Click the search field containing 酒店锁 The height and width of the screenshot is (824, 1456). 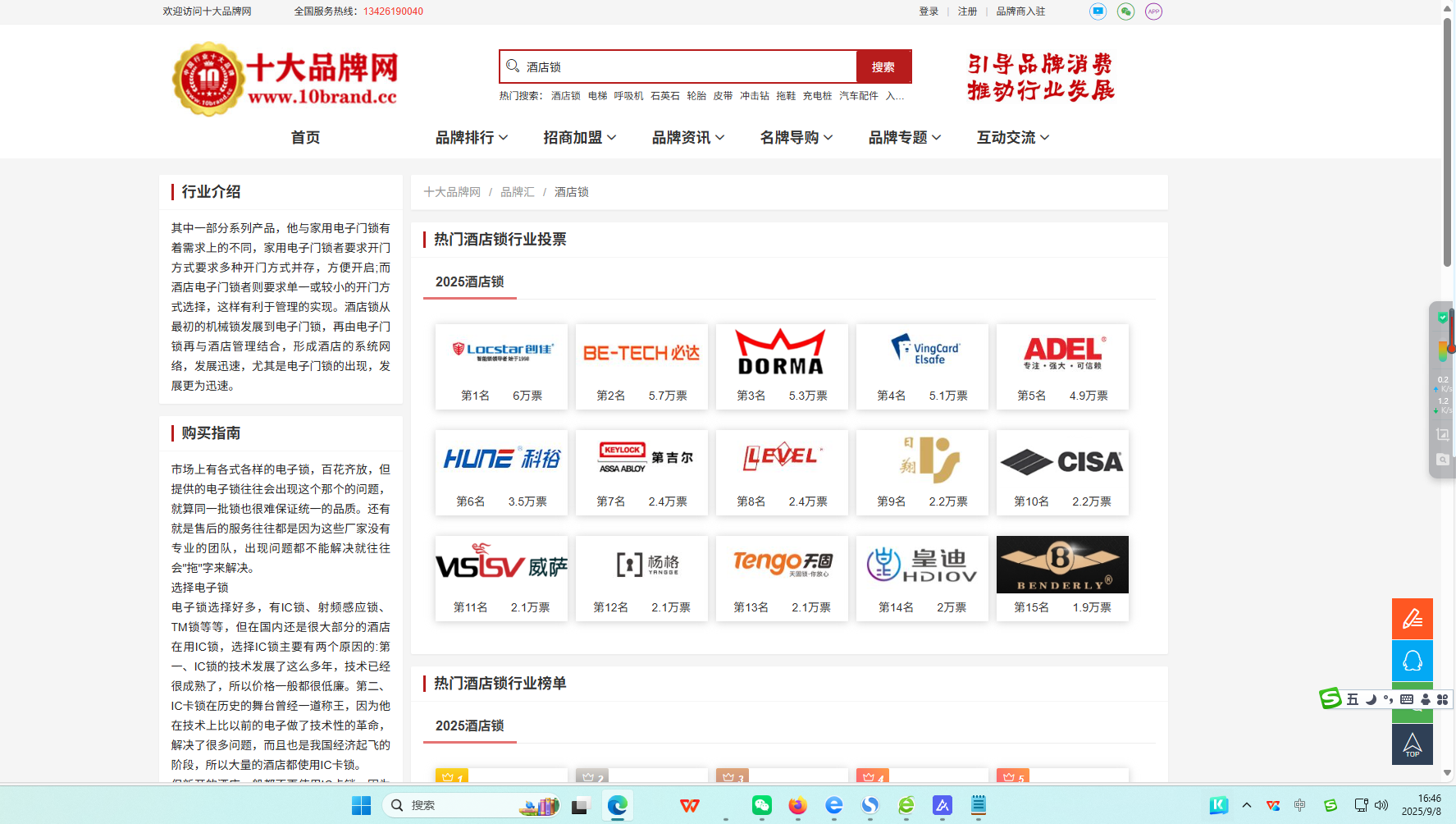[687, 67]
